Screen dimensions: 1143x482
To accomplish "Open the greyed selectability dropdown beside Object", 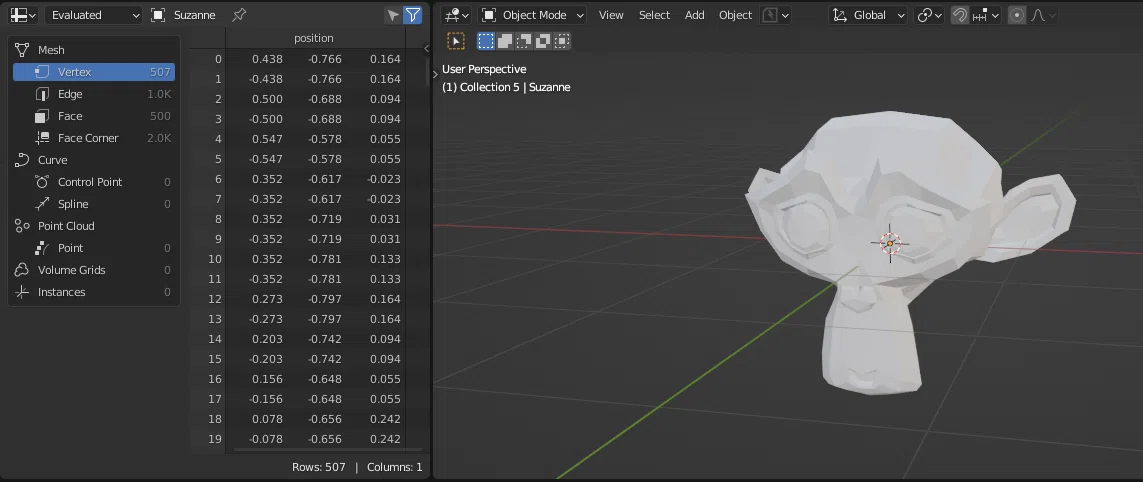I will [x=776, y=15].
